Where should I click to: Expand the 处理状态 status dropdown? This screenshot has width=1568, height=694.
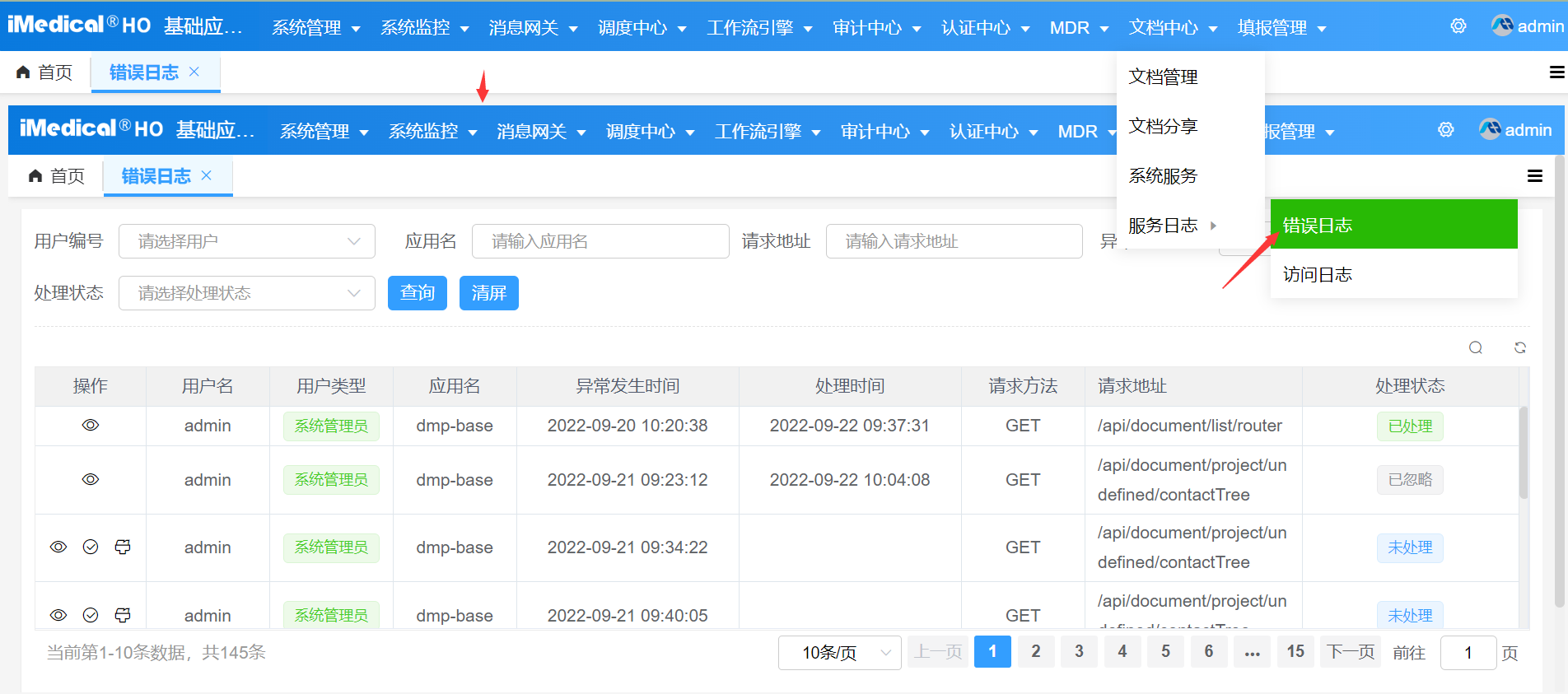click(247, 293)
